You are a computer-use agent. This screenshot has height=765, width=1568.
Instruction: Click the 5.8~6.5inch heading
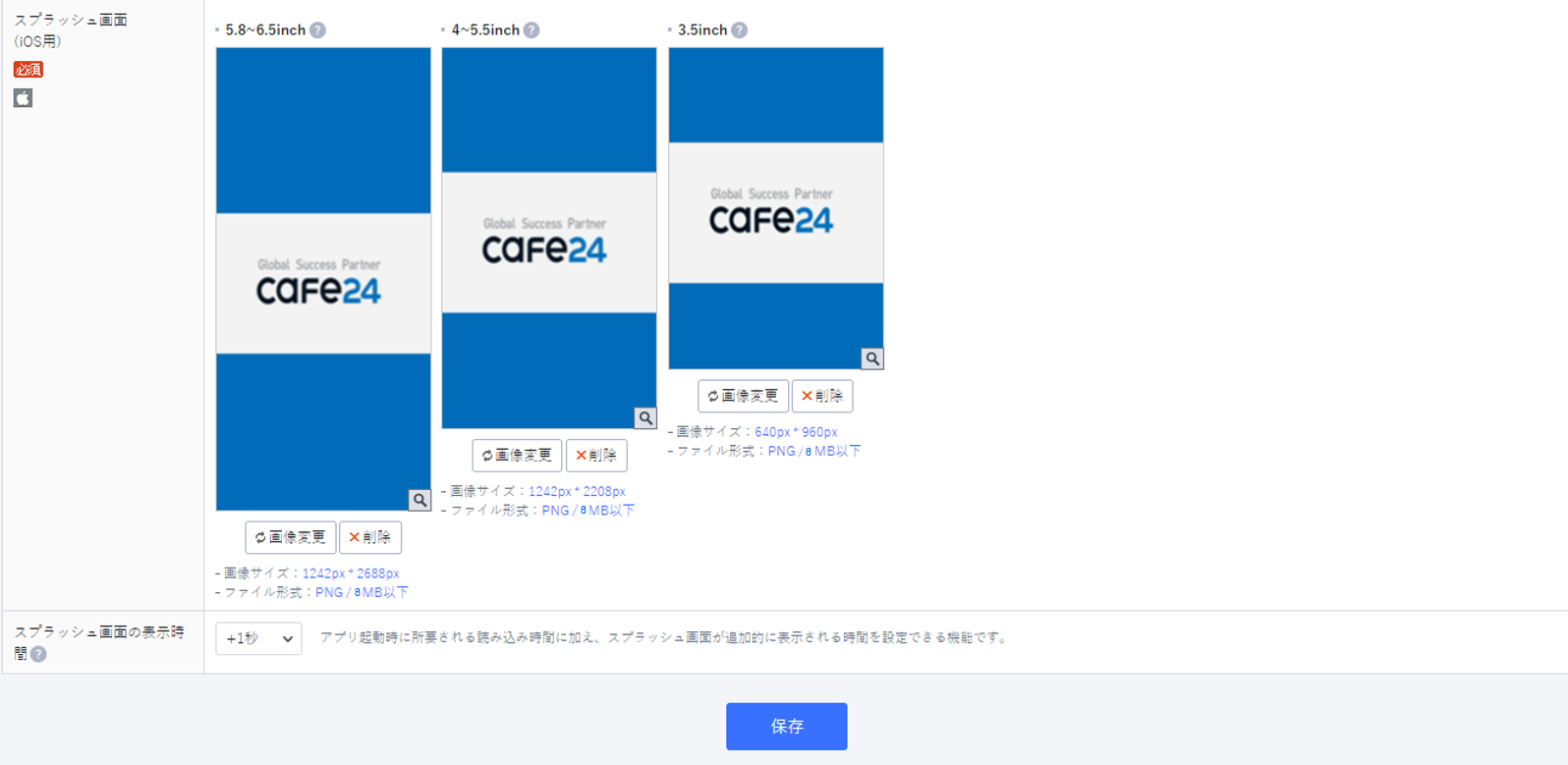tap(265, 30)
